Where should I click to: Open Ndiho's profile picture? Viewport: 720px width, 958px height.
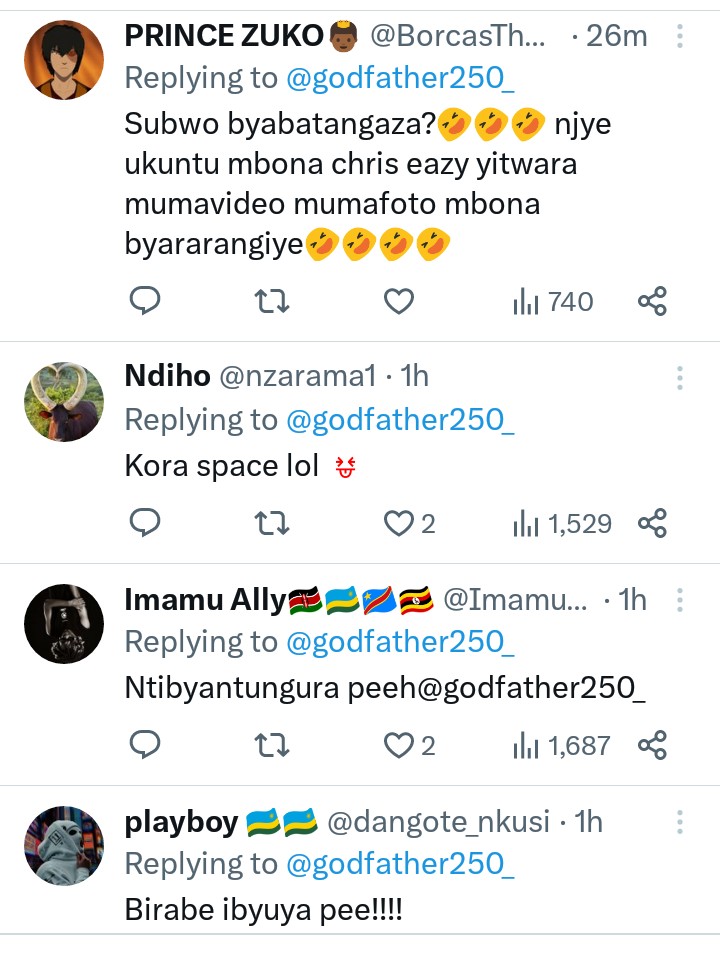(x=64, y=402)
